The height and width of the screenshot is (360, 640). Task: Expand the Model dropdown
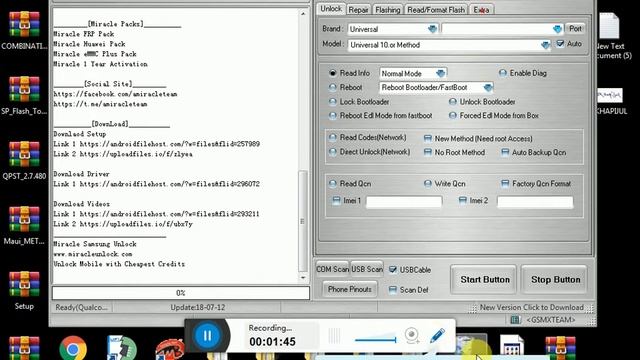pyautogui.click(x=545, y=45)
